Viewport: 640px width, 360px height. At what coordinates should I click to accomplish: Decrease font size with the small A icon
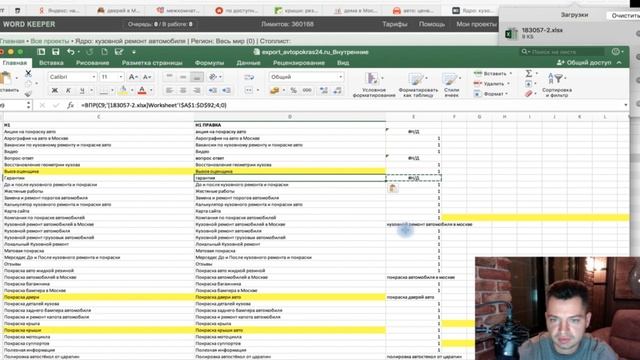147,77
